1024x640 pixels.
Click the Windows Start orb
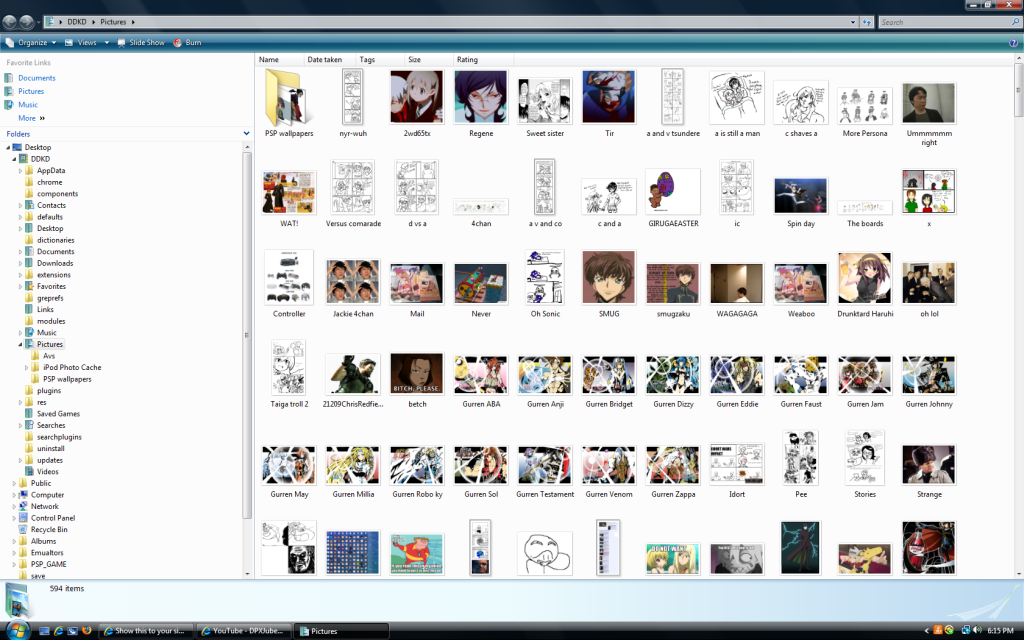(x=18, y=629)
